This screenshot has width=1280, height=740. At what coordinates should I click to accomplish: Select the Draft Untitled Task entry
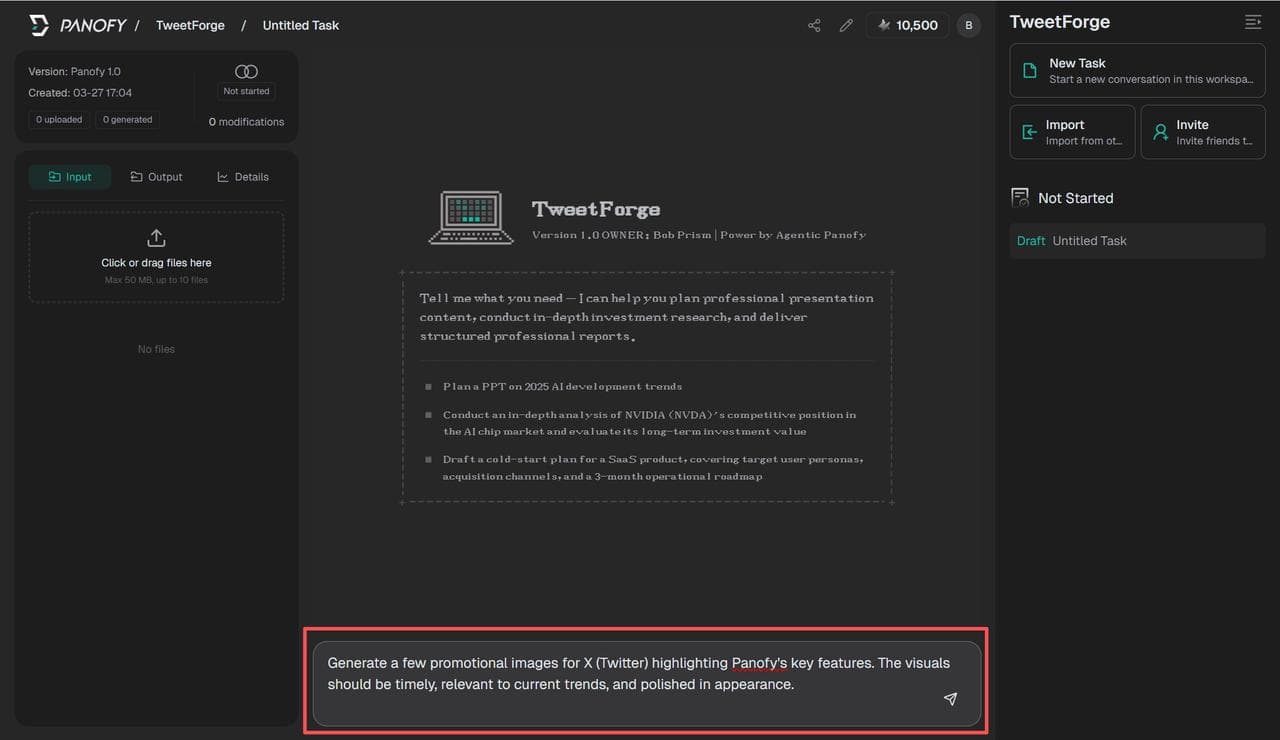tap(1090, 240)
